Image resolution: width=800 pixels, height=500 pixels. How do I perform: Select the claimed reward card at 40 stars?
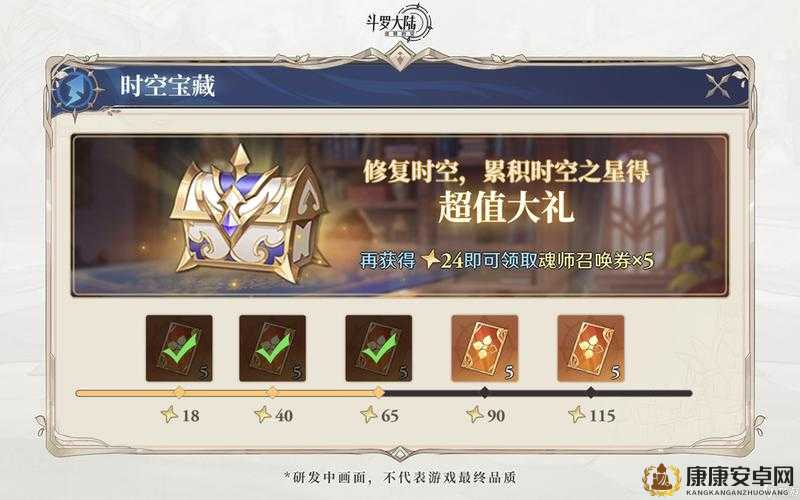pos(272,348)
